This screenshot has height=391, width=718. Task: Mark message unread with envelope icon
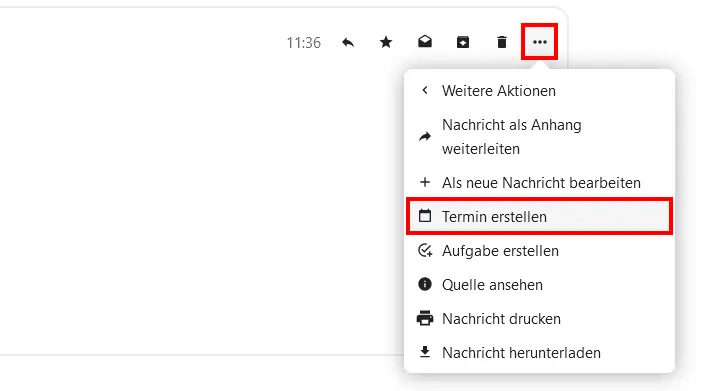click(x=425, y=42)
